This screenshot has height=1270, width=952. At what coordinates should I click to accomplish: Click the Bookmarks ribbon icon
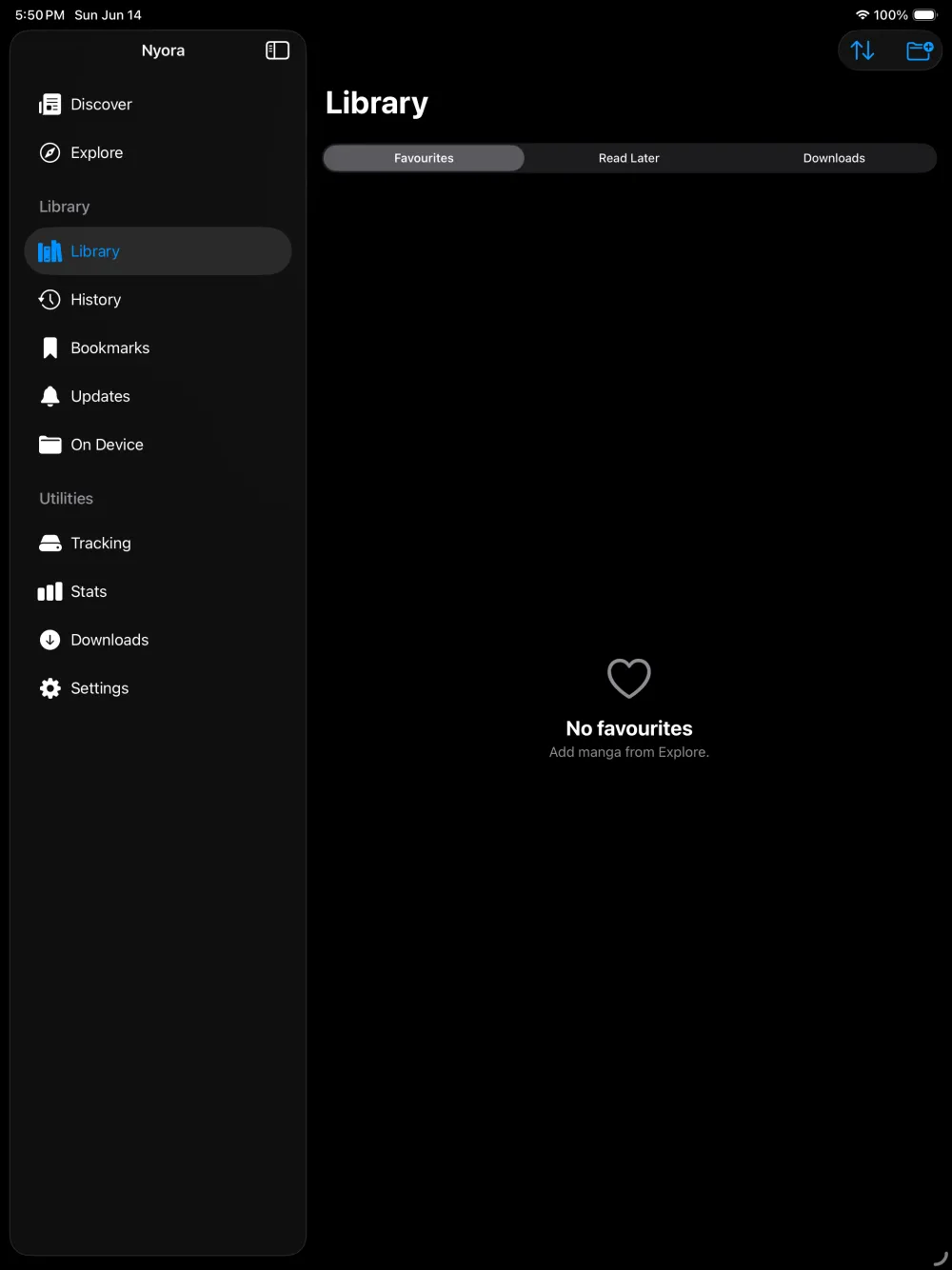click(x=50, y=348)
